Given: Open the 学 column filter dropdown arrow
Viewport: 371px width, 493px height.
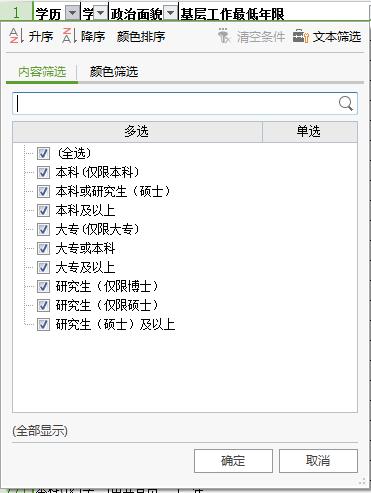Looking at the screenshot, I should click(x=100, y=13).
